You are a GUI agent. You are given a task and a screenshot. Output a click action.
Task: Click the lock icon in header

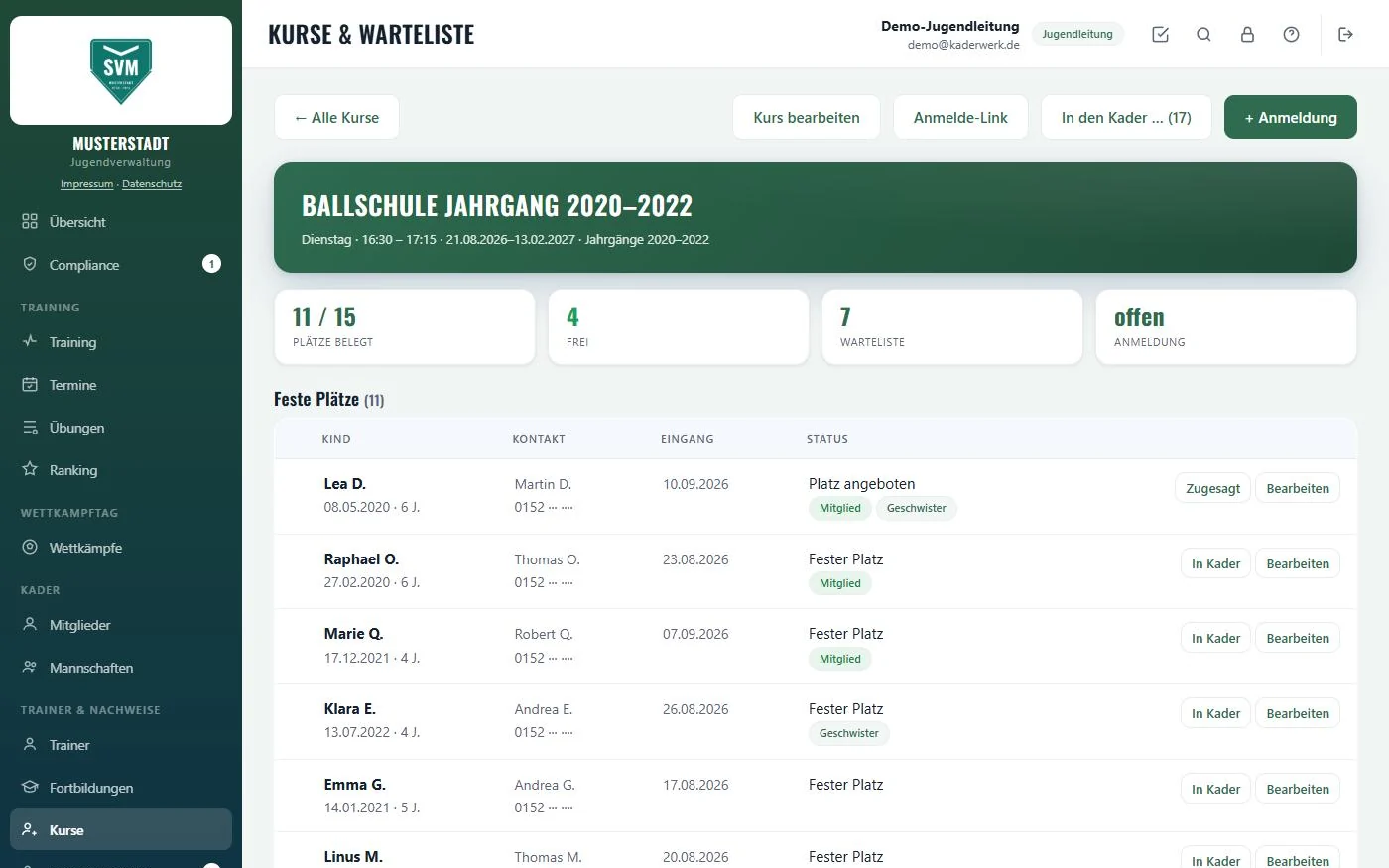point(1247,35)
